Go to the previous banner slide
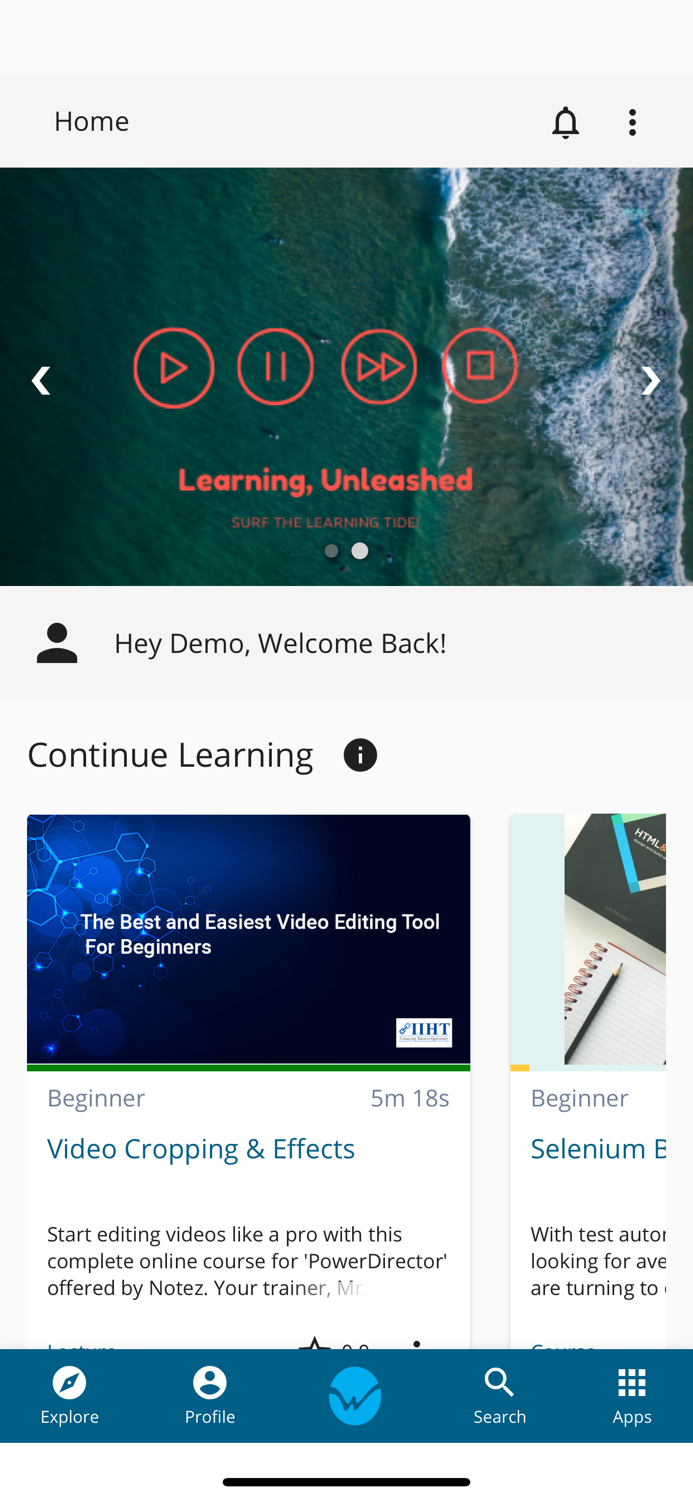The height and width of the screenshot is (1500, 693). point(41,380)
